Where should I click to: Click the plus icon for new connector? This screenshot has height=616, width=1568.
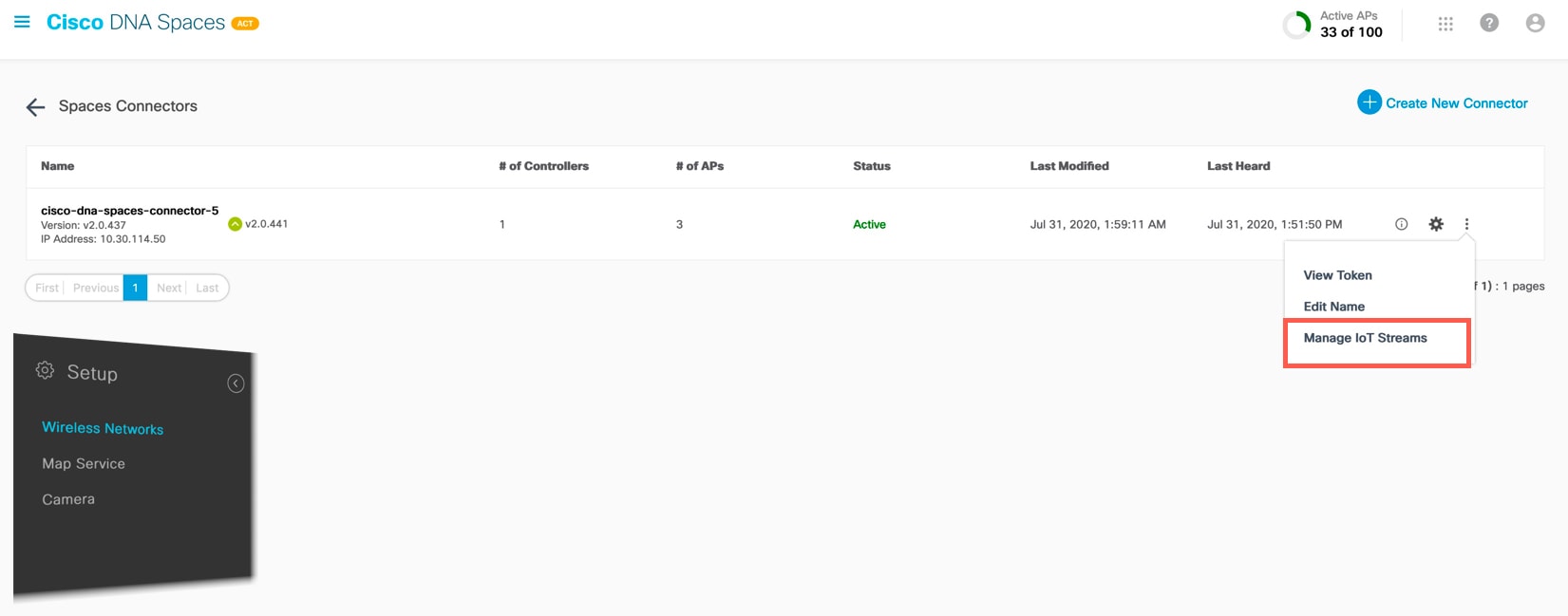(1369, 103)
